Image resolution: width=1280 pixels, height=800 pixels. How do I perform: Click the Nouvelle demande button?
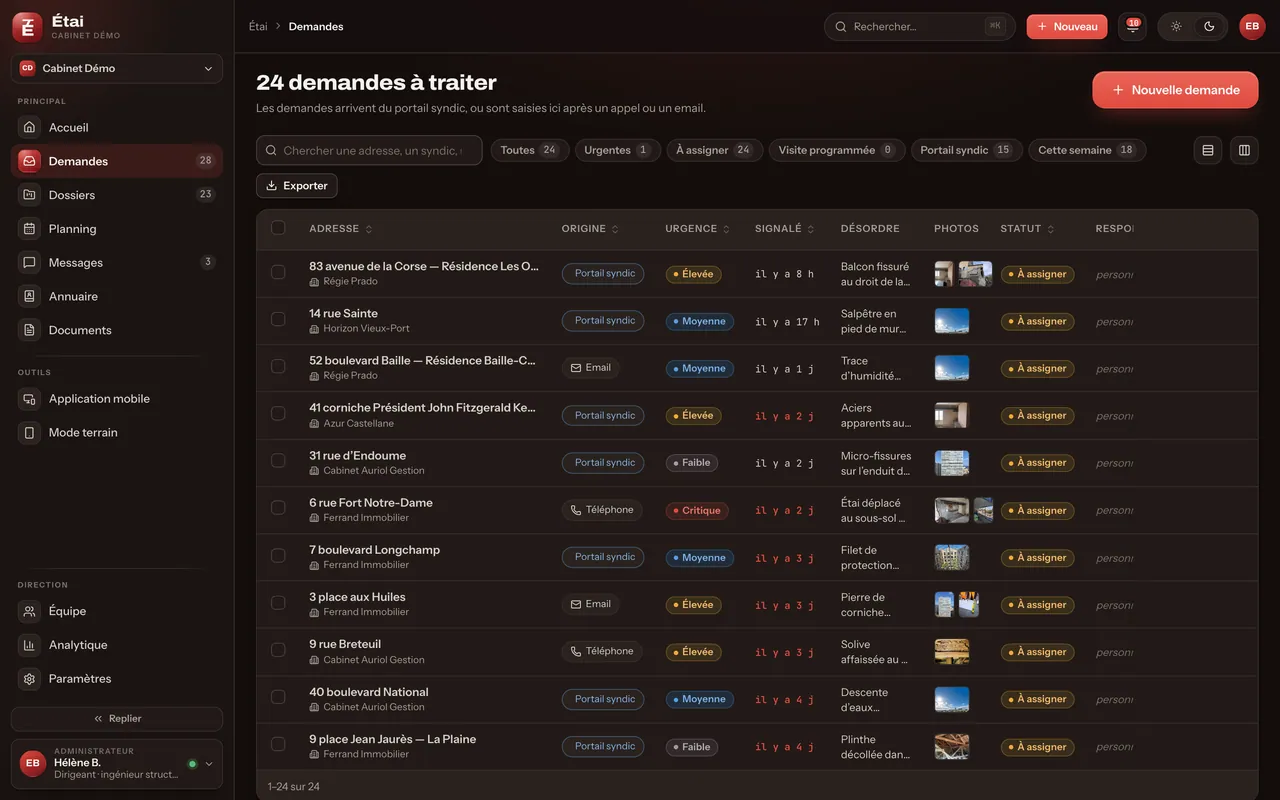coord(1175,90)
